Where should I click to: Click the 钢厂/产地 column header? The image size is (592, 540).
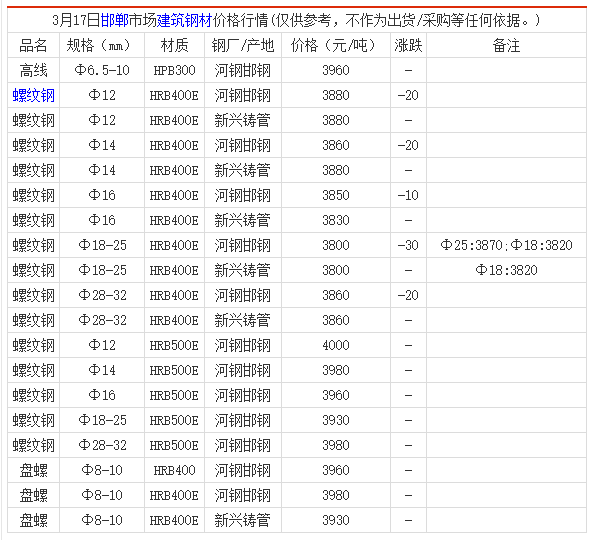(x=243, y=45)
